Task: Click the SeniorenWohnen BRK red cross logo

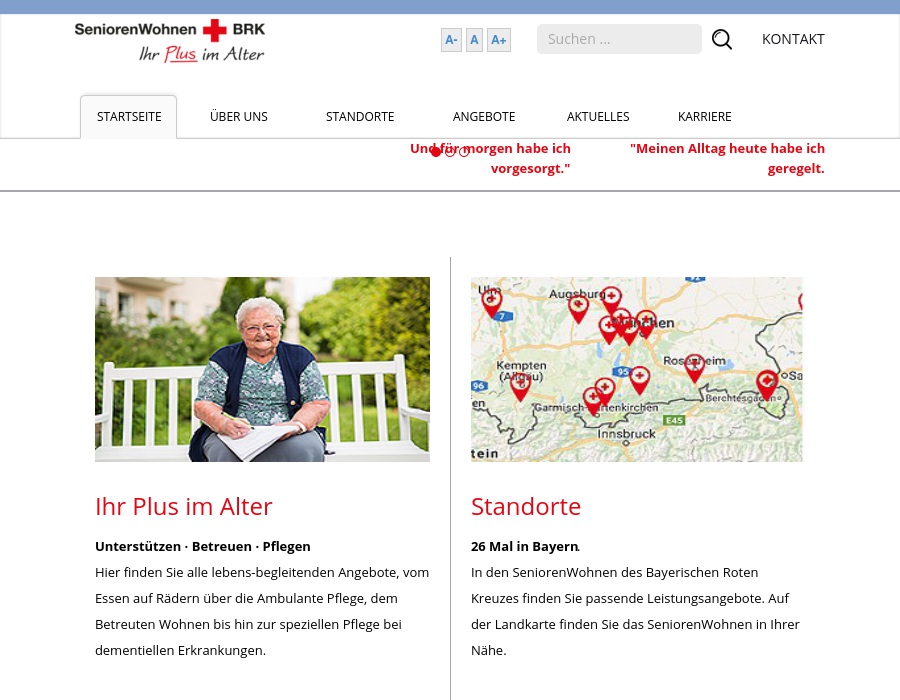Action: 170,41
